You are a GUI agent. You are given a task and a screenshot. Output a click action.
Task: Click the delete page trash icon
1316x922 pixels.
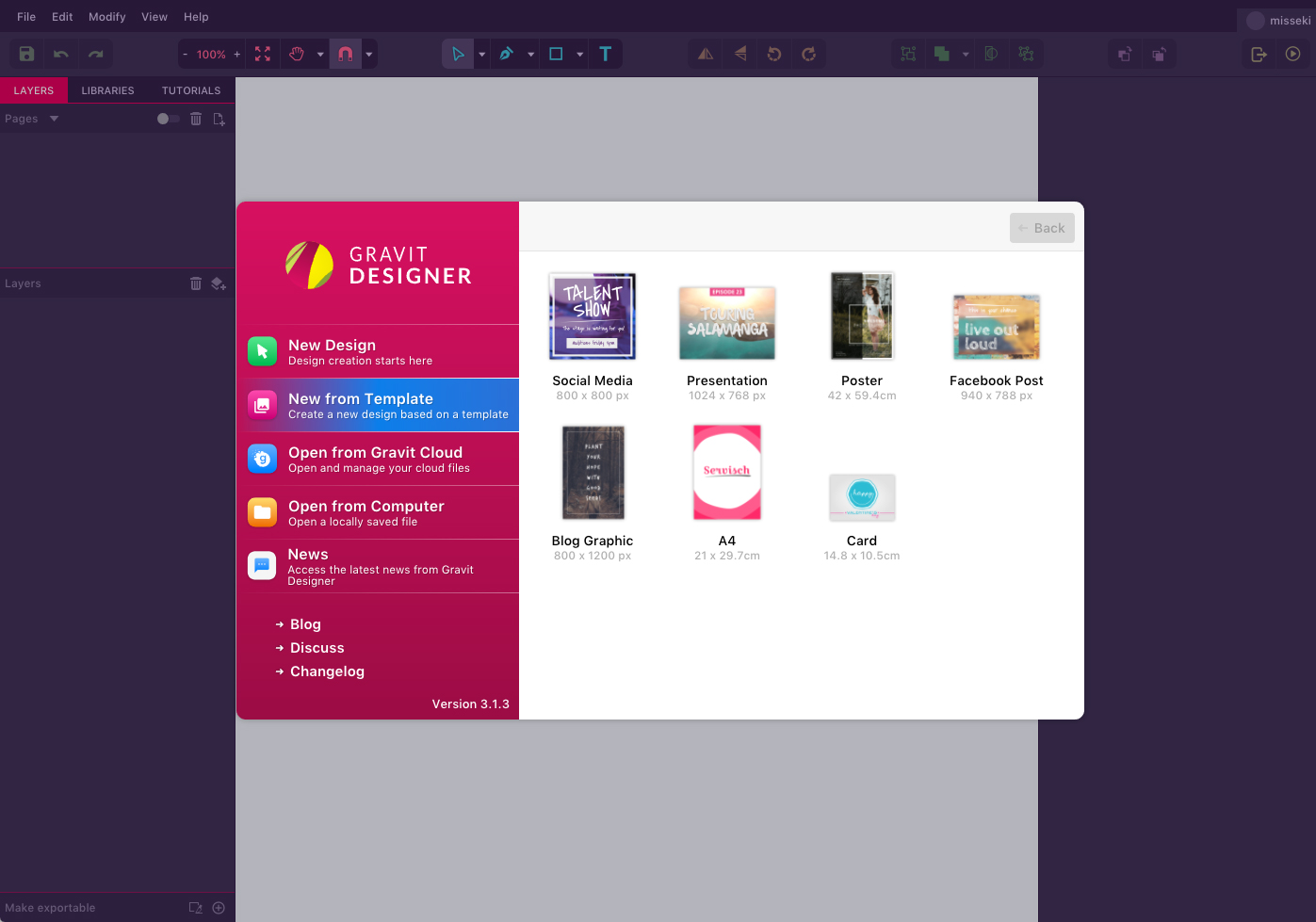[196, 119]
